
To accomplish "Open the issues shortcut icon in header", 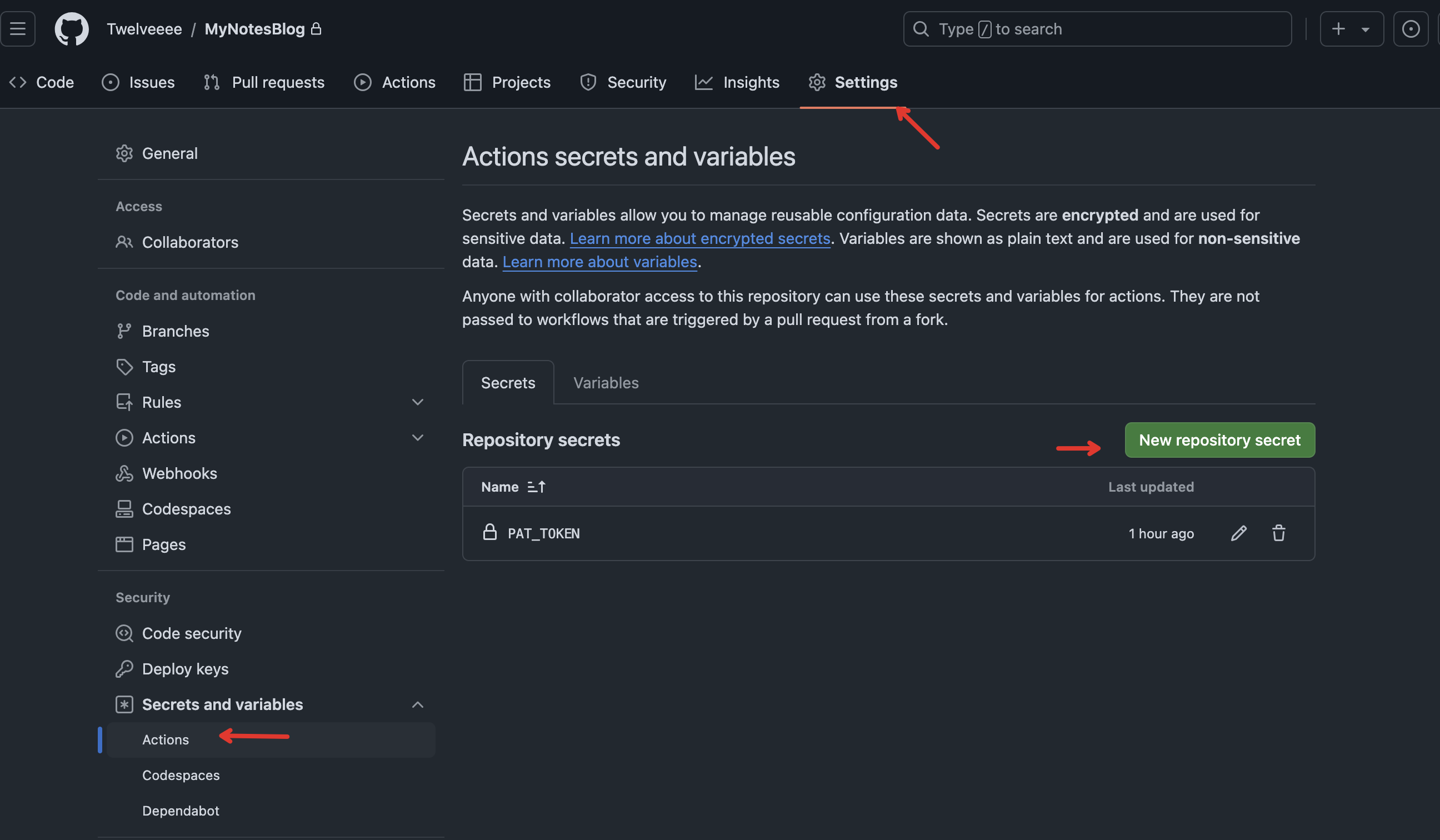I will tap(1411, 29).
